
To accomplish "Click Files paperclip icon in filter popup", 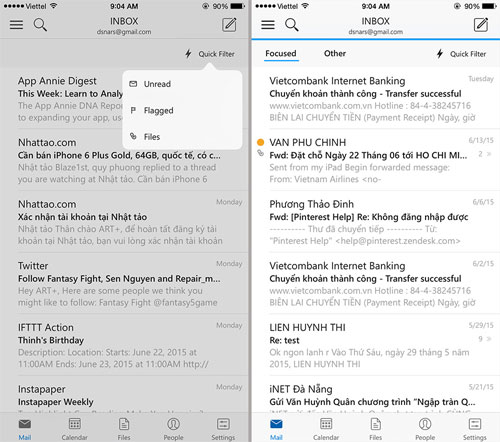I will click(x=133, y=136).
